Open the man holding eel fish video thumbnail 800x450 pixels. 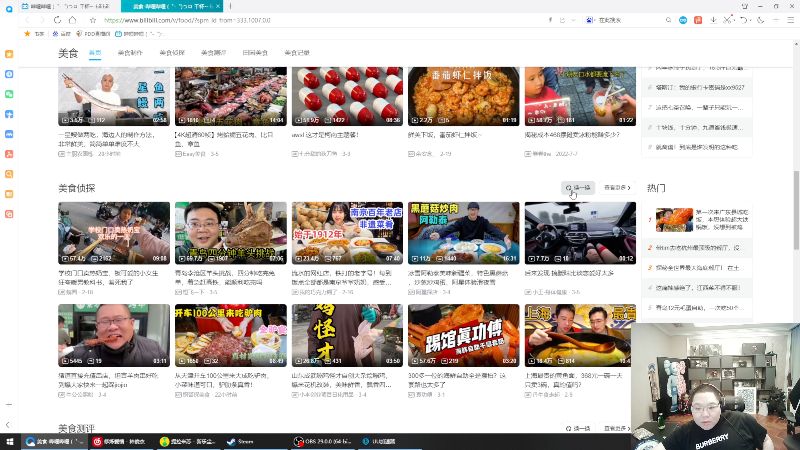114,96
